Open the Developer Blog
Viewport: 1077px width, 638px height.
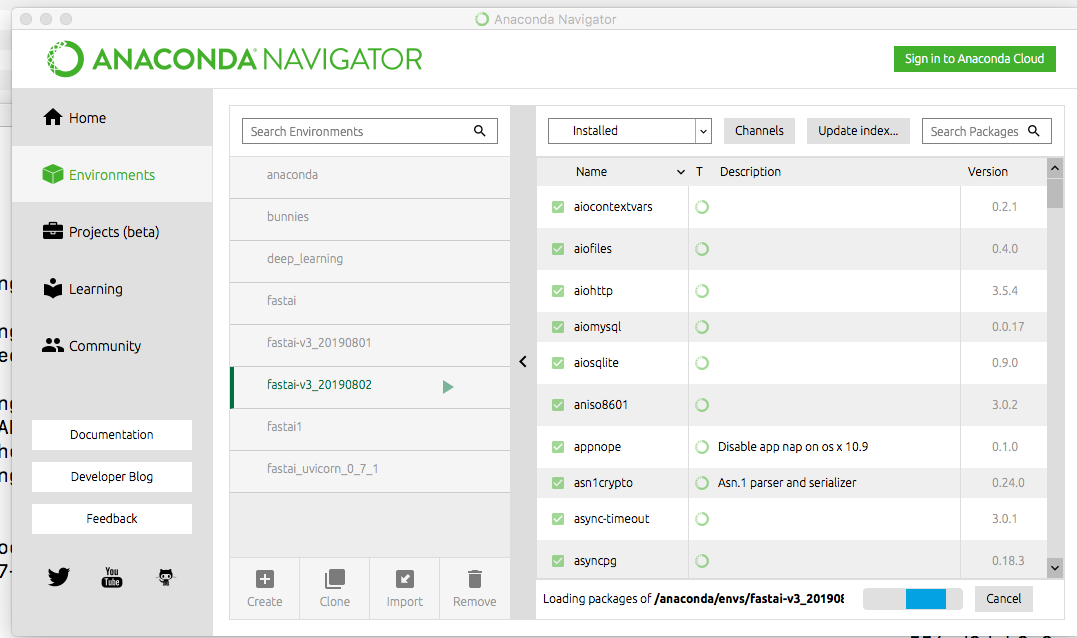[112, 477]
